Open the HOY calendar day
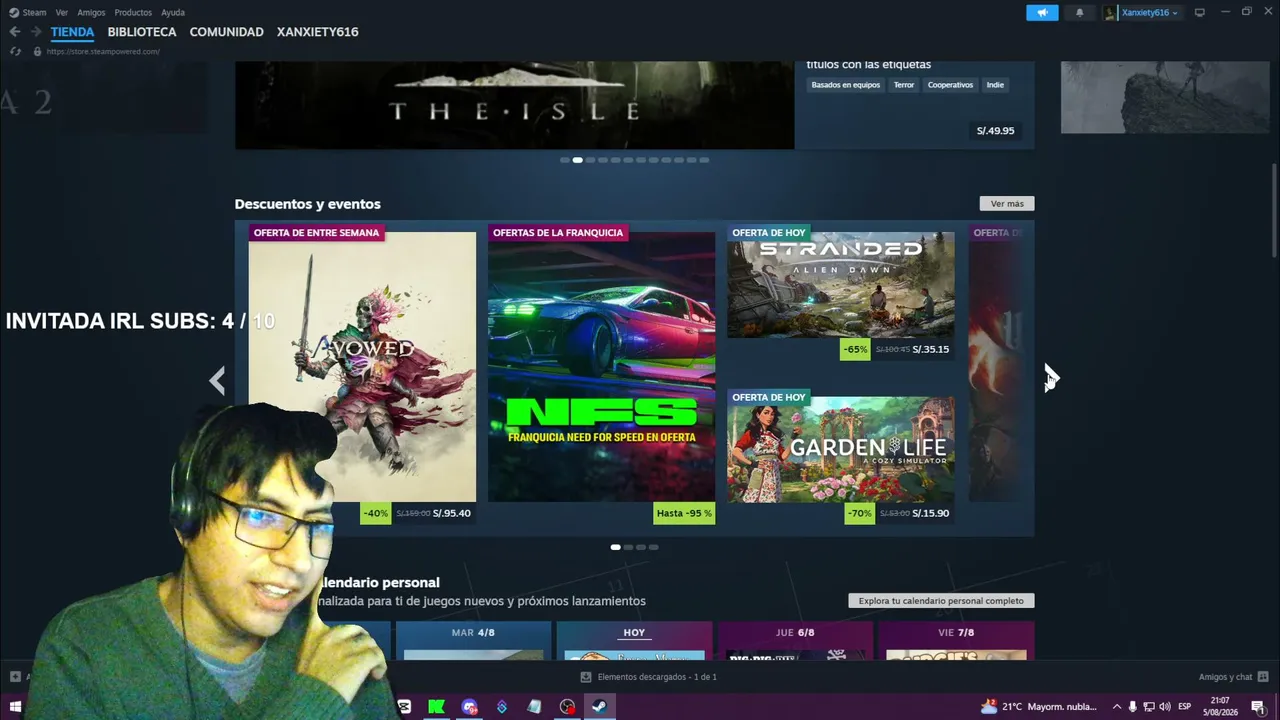This screenshot has width=1280, height=720. pos(634,641)
